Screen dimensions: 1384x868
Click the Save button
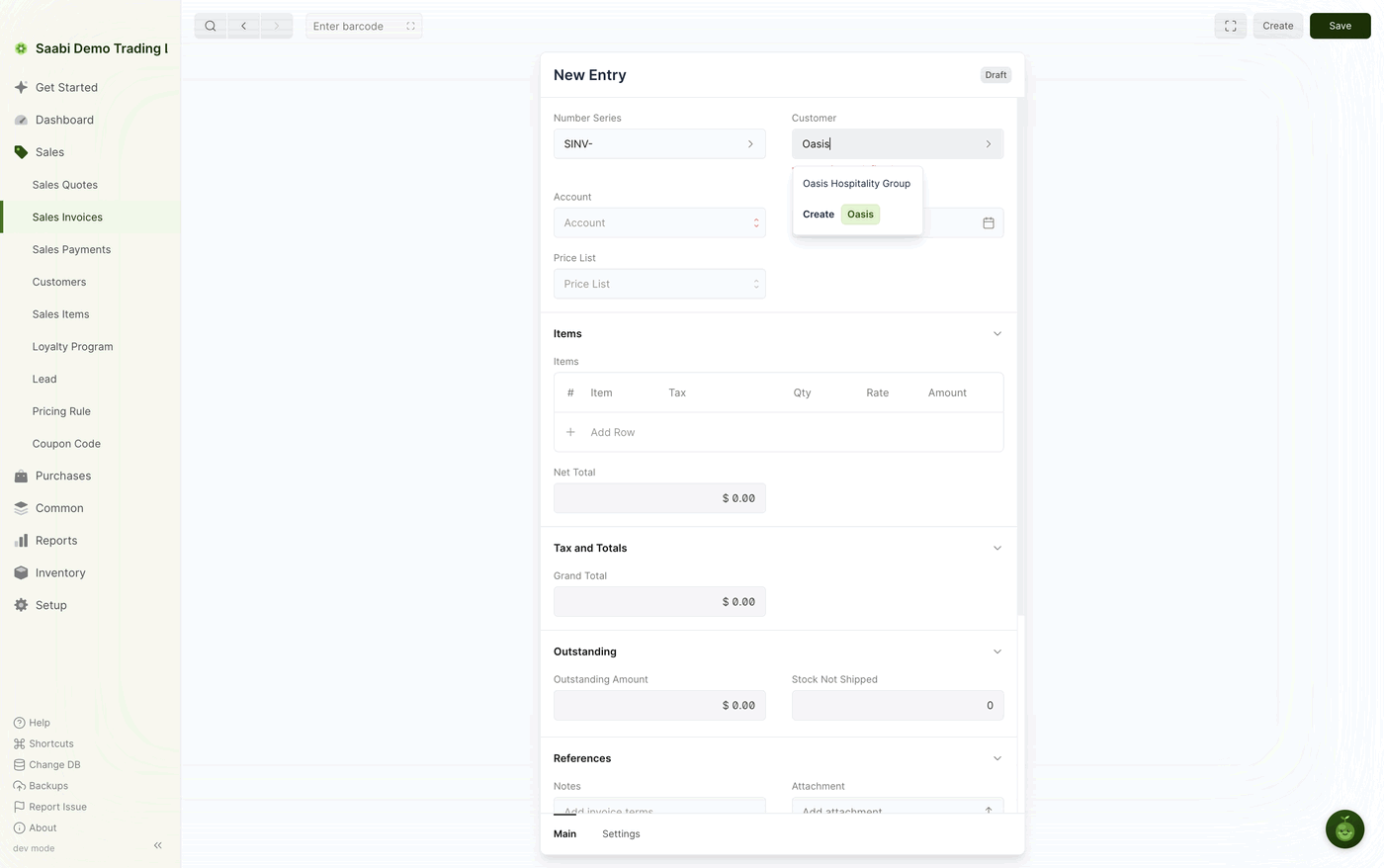1340,26
